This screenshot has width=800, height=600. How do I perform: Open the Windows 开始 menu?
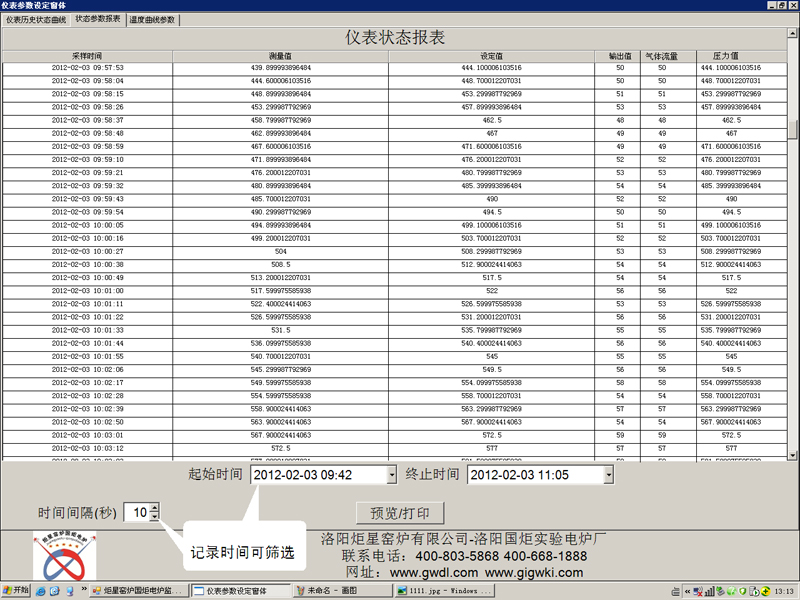coord(17,591)
